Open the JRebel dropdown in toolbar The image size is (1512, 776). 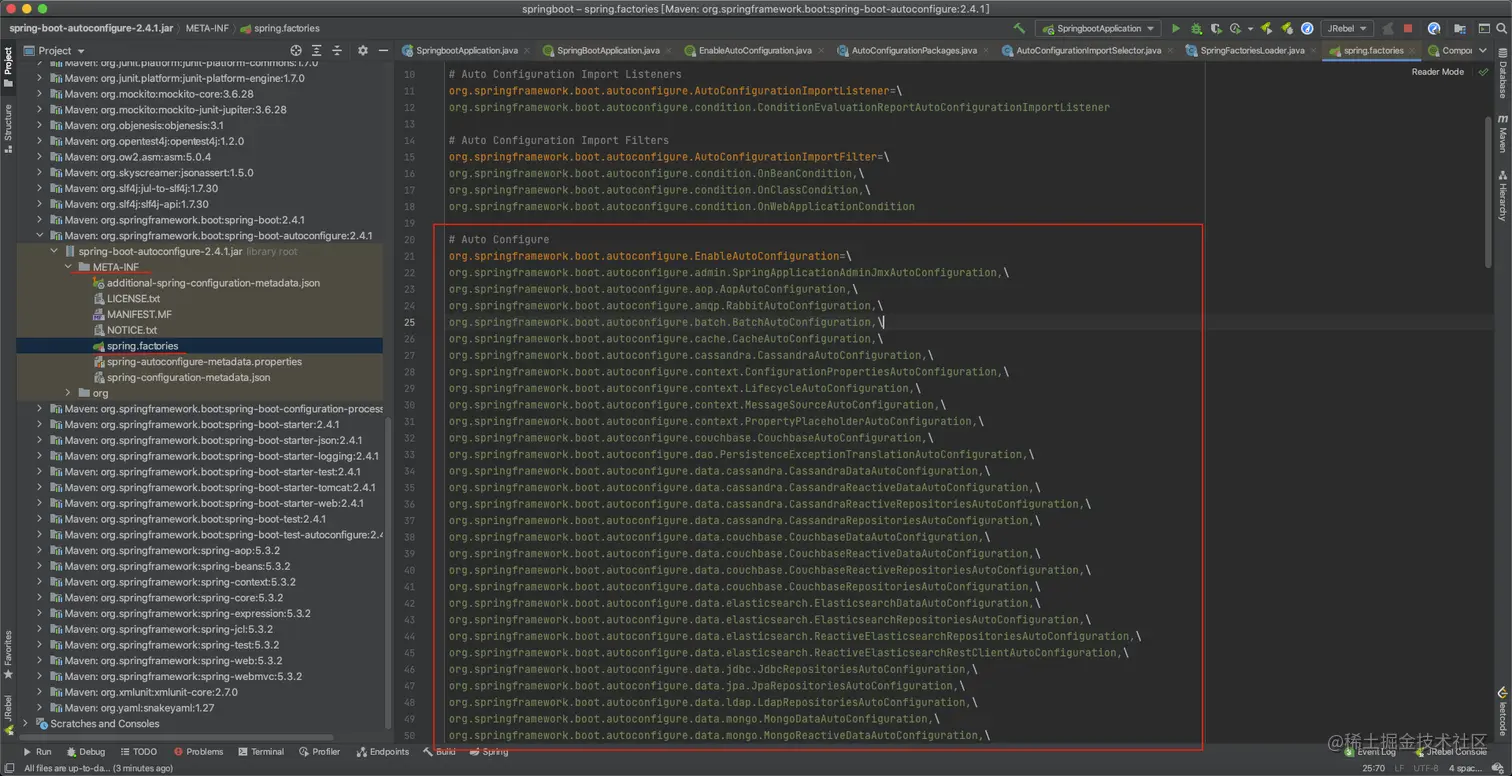1346,29
